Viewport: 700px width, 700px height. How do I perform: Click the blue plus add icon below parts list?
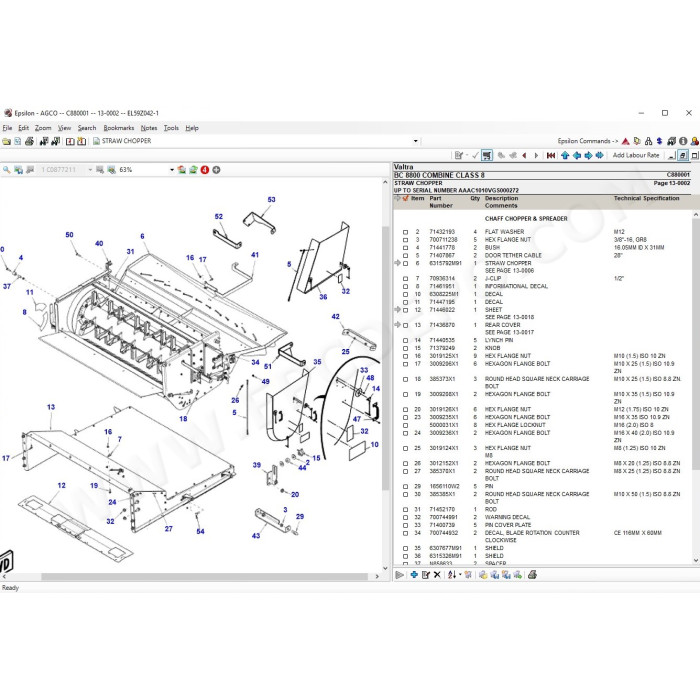[x=414, y=575]
